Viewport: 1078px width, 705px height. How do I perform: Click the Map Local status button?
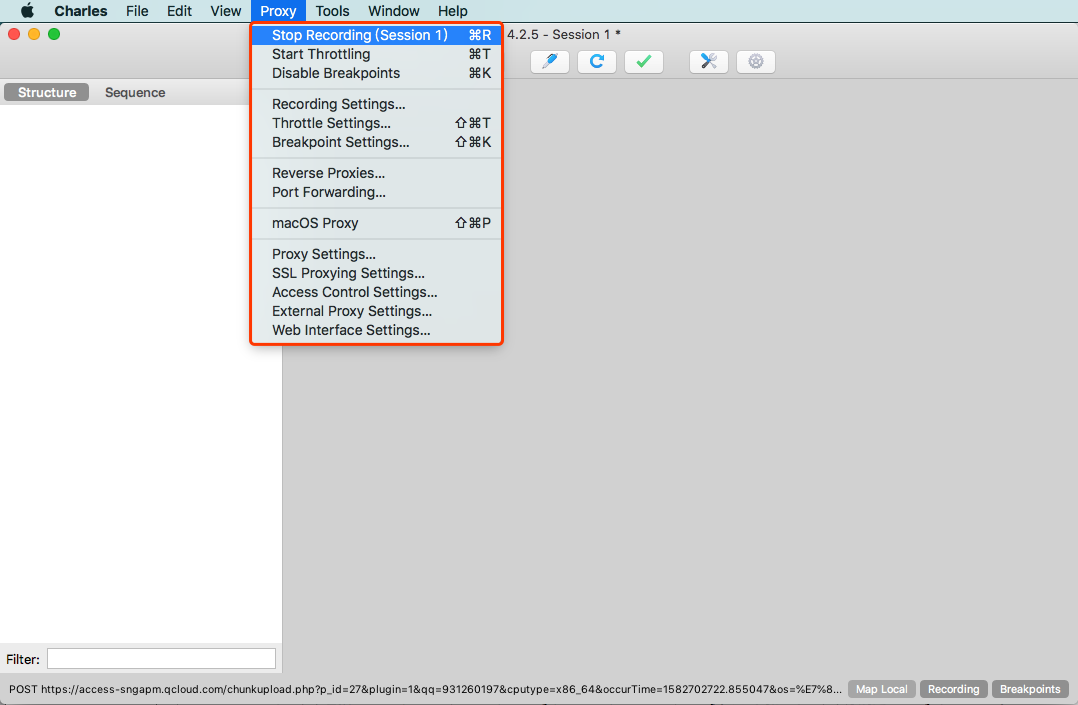[x=881, y=689]
